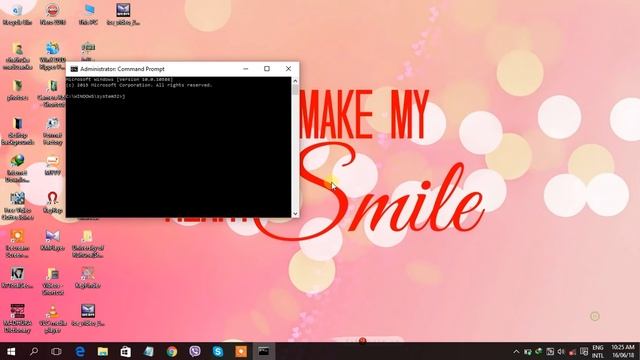The width and height of the screenshot is (640, 360).
Task: Open taskbar search magnifier
Action: pyautogui.click(x=34, y=351)
